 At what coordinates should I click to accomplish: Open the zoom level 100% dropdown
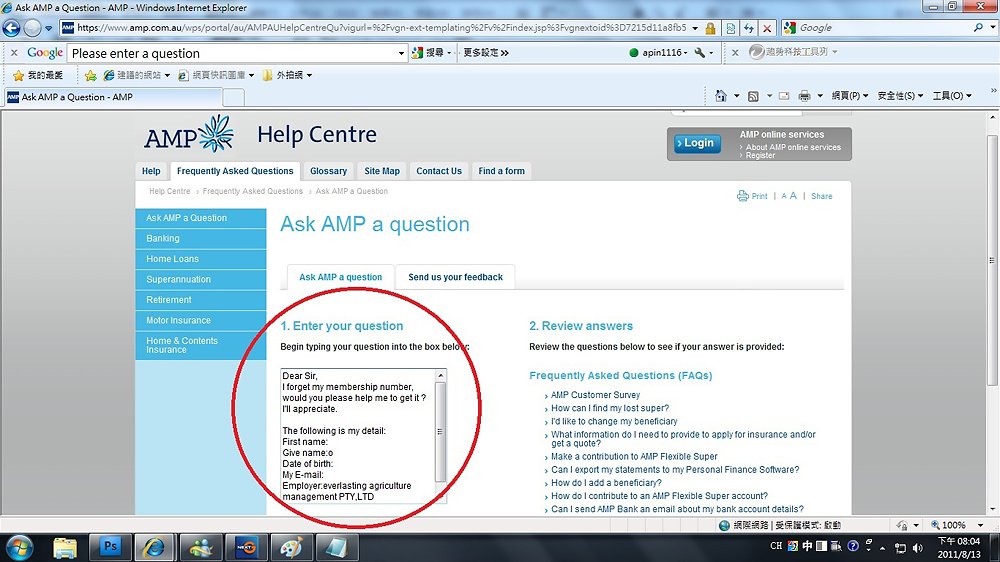980,525
